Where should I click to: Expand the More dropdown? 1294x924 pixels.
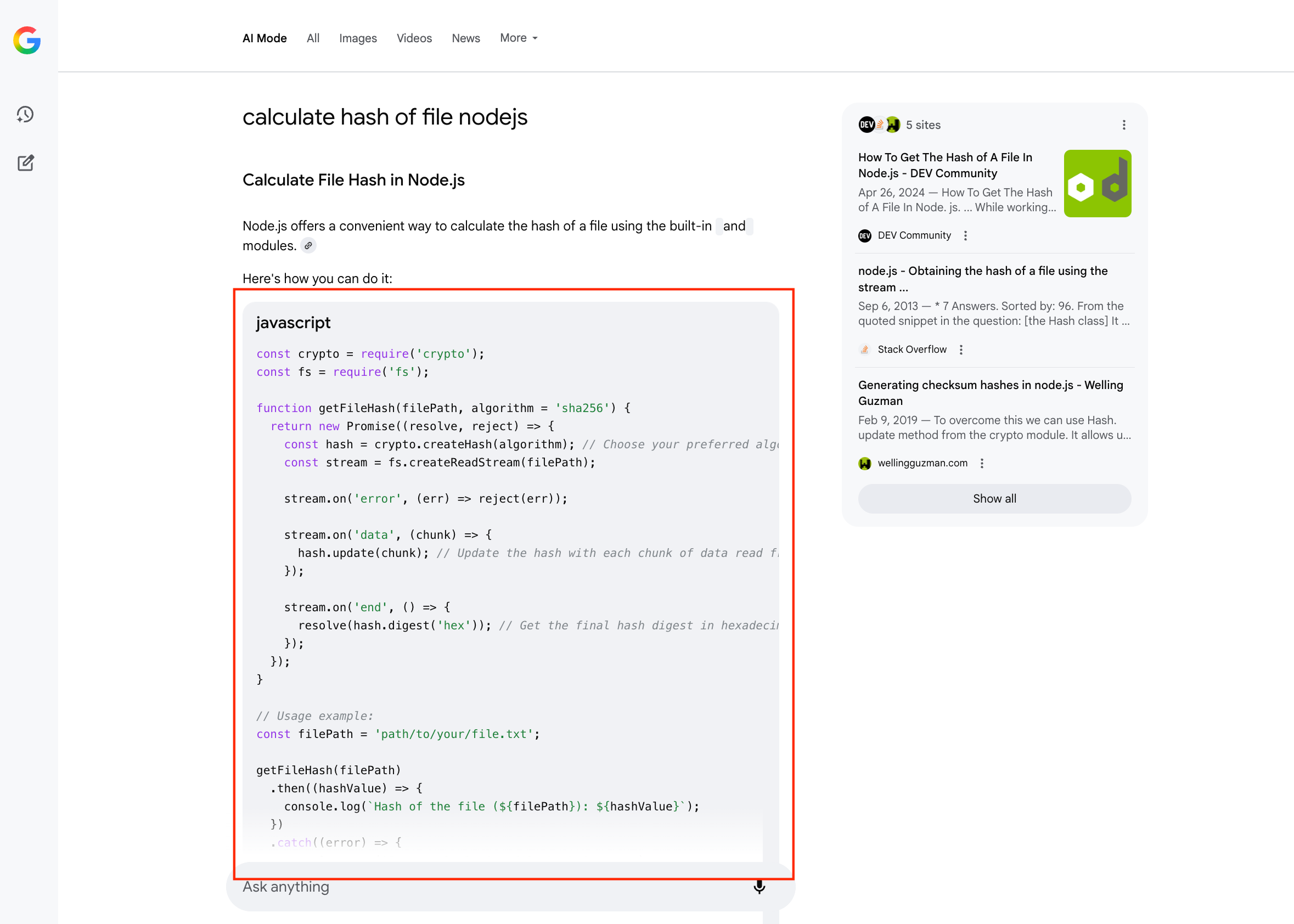(519, 38)
